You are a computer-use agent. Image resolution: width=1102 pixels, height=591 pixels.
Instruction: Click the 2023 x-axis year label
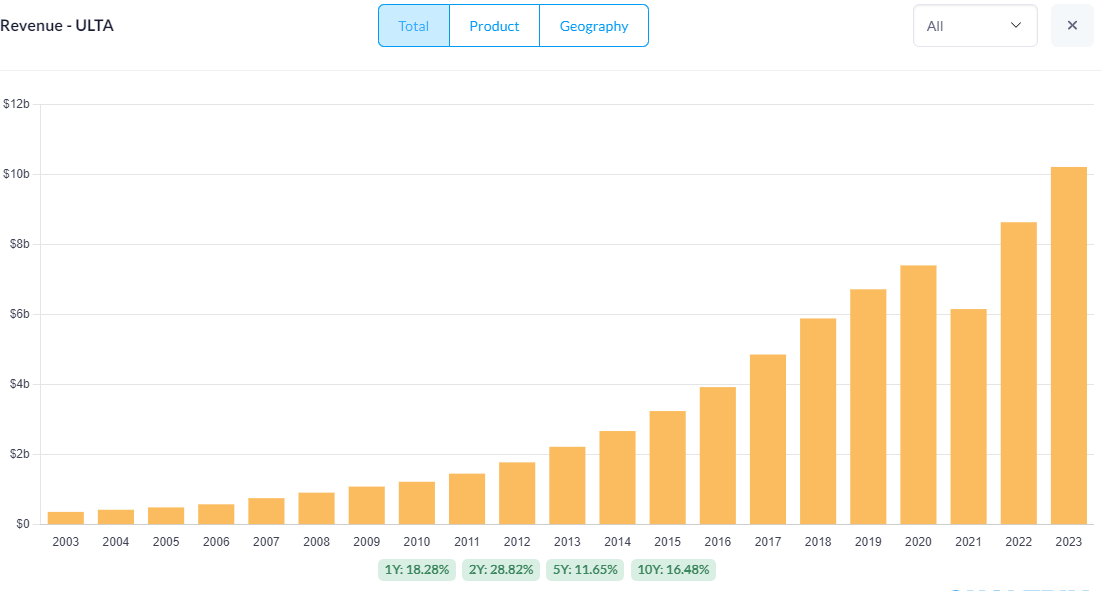tap(1068, 542)
